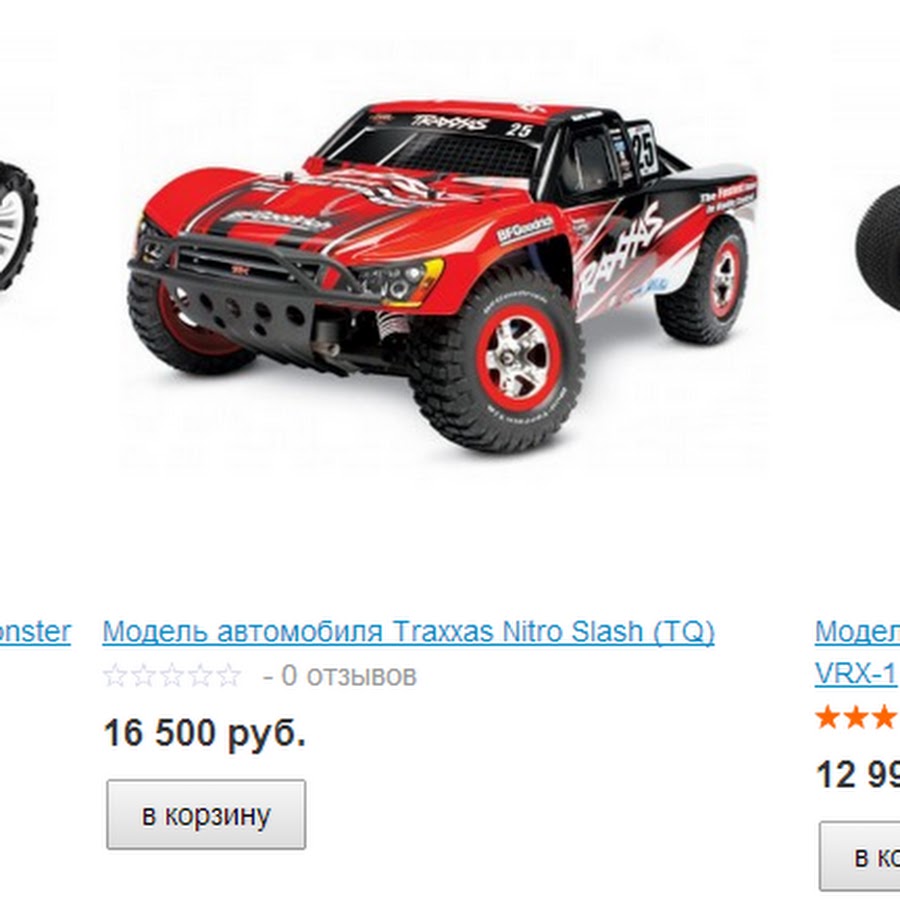900x900 pixels.
Task: Click the second orange rating star
Action: [856, 717]
